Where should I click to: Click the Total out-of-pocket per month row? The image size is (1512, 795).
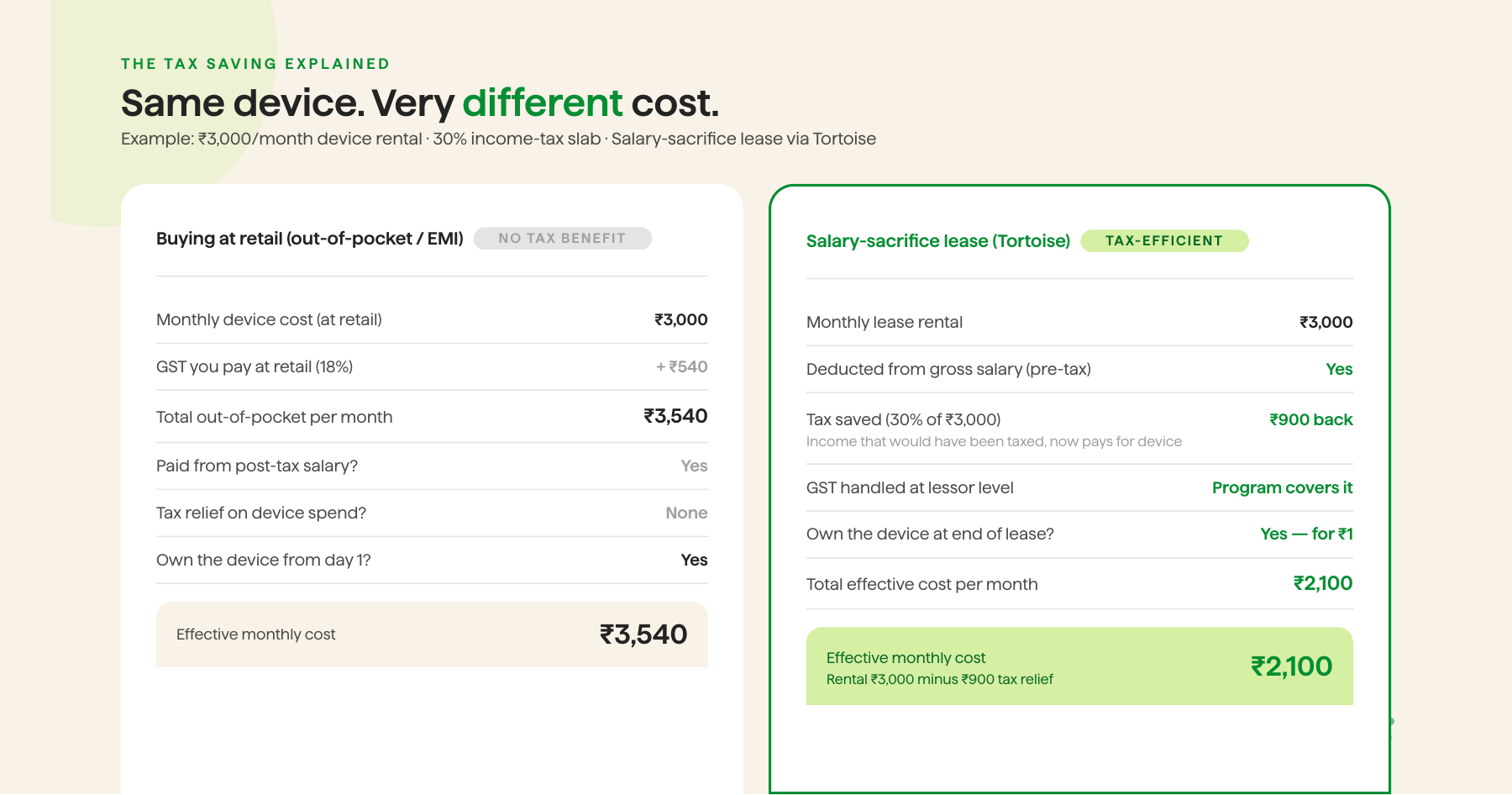pos(432,417)
